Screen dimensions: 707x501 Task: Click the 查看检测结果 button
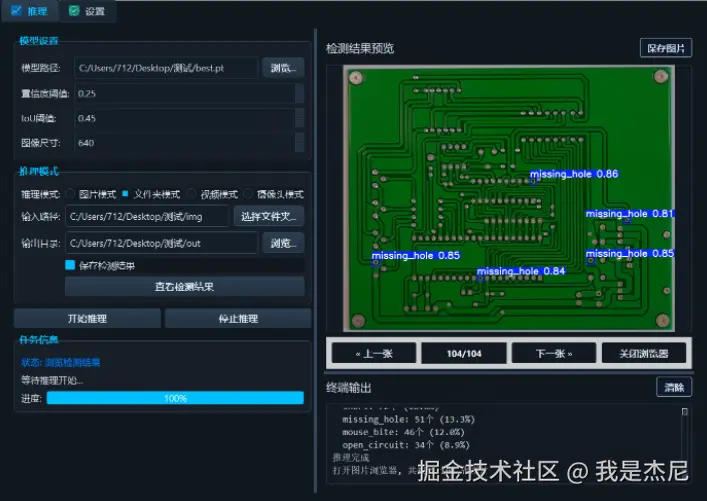[184, 287]
